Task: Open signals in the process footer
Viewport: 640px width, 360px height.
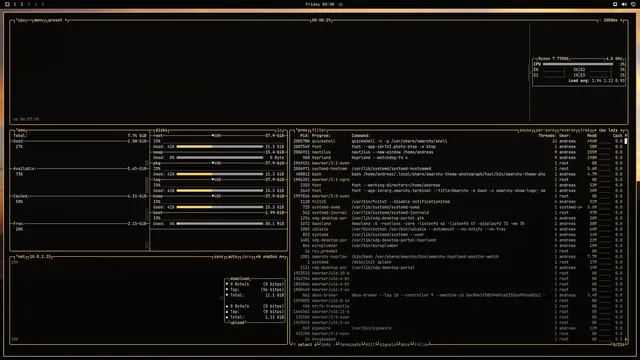Action: 387,344
